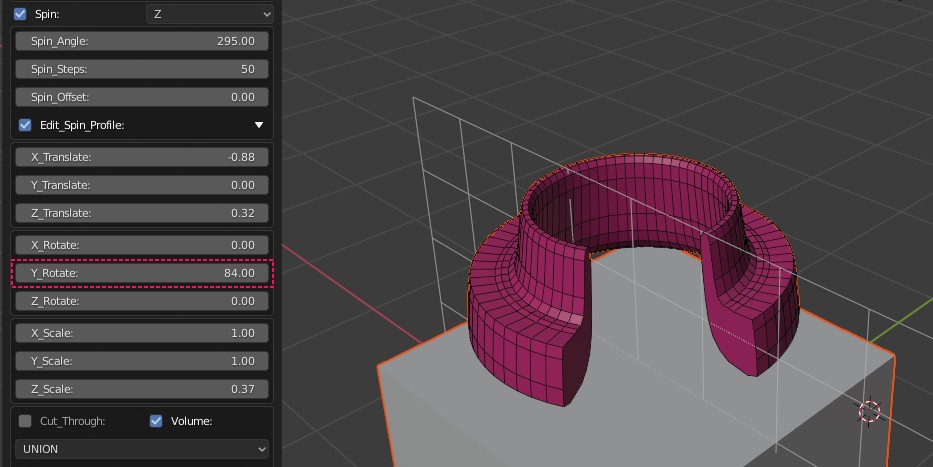Toggle the Spin checkbox

20,14
